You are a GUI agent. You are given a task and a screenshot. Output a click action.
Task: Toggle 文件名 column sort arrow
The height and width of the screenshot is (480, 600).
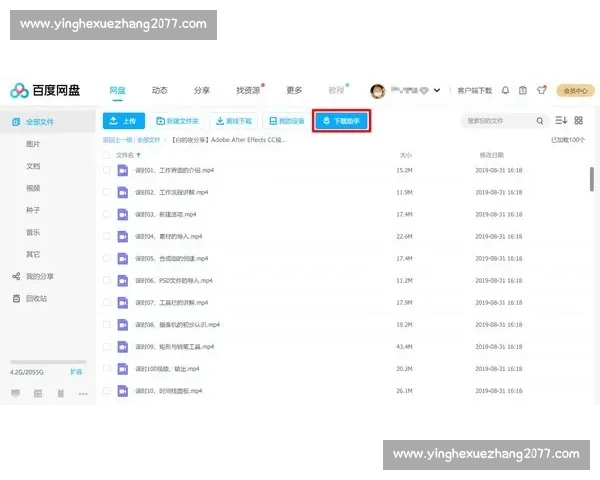[x=139, y=155]
